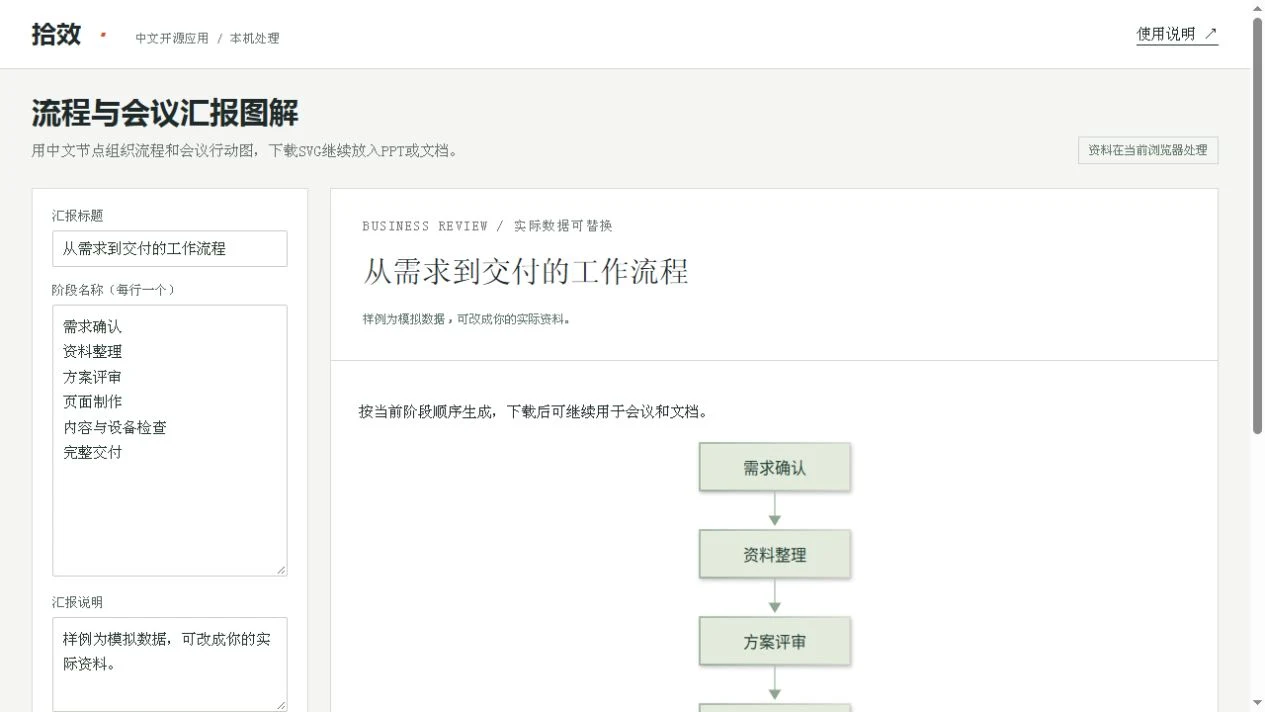Viewport: 1265px width, 712px height.
Task: Click the BUSINESS REVIEW / 实际数据可替换 caption
Action: [x=487, y=226]
